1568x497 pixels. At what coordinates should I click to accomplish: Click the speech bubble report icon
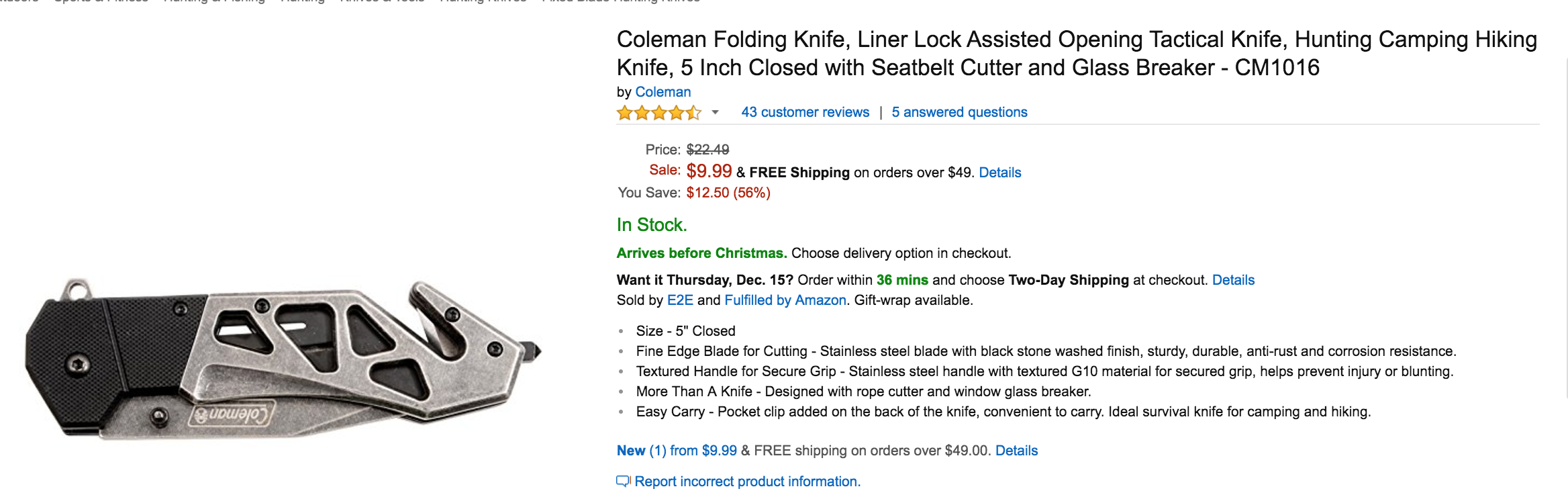tap(623, 482)
